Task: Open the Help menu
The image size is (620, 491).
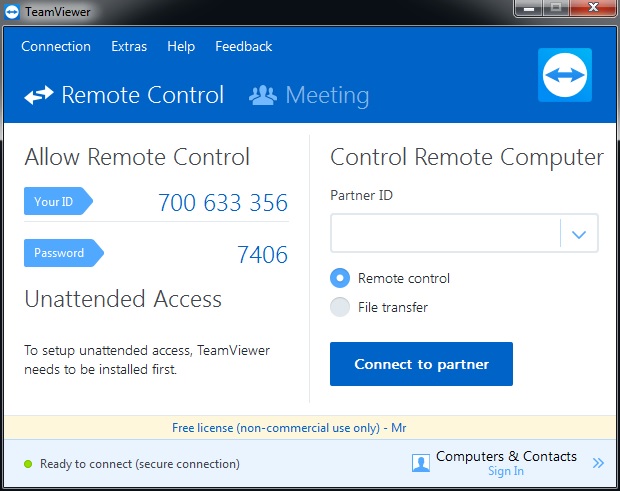Action: click(181, 46)
